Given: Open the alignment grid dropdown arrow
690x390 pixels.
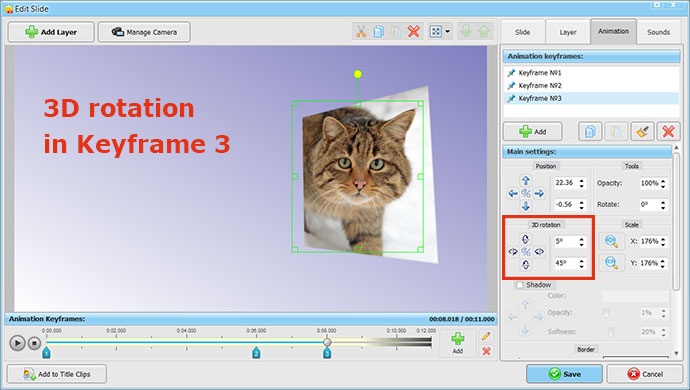Looking at the screenshot, I should coord(448,32).
